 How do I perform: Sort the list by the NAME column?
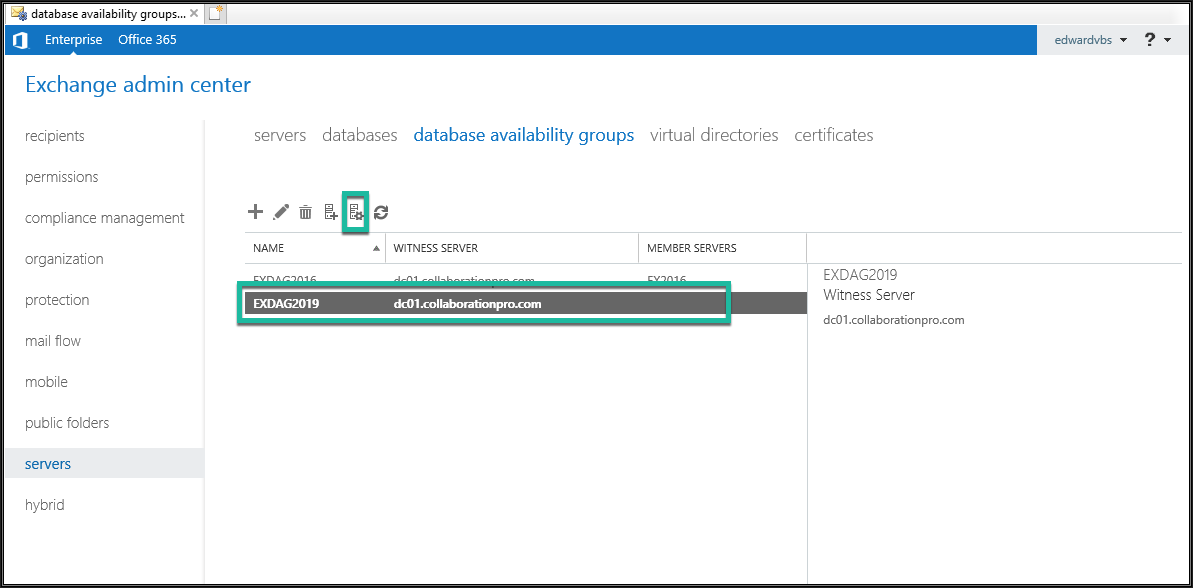click(x=316, y=248)
